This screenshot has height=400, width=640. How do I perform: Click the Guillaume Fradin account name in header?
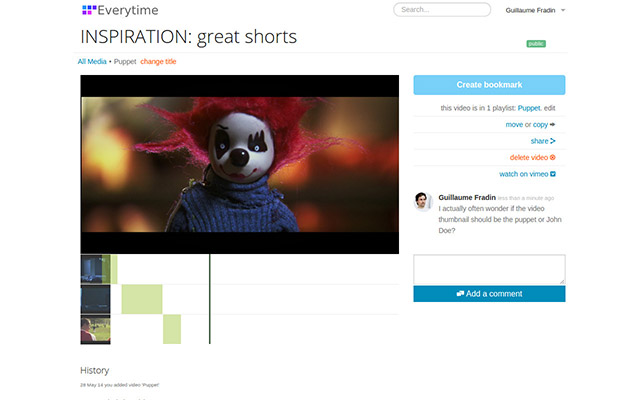point(530,10)
